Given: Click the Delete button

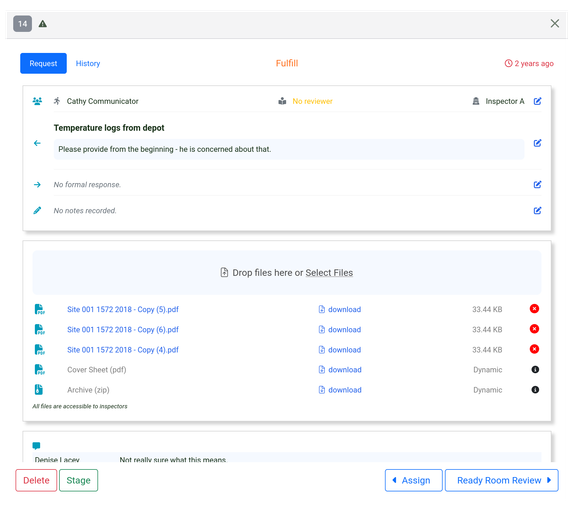Looking at the screenshot, I should tap(36, 480).
